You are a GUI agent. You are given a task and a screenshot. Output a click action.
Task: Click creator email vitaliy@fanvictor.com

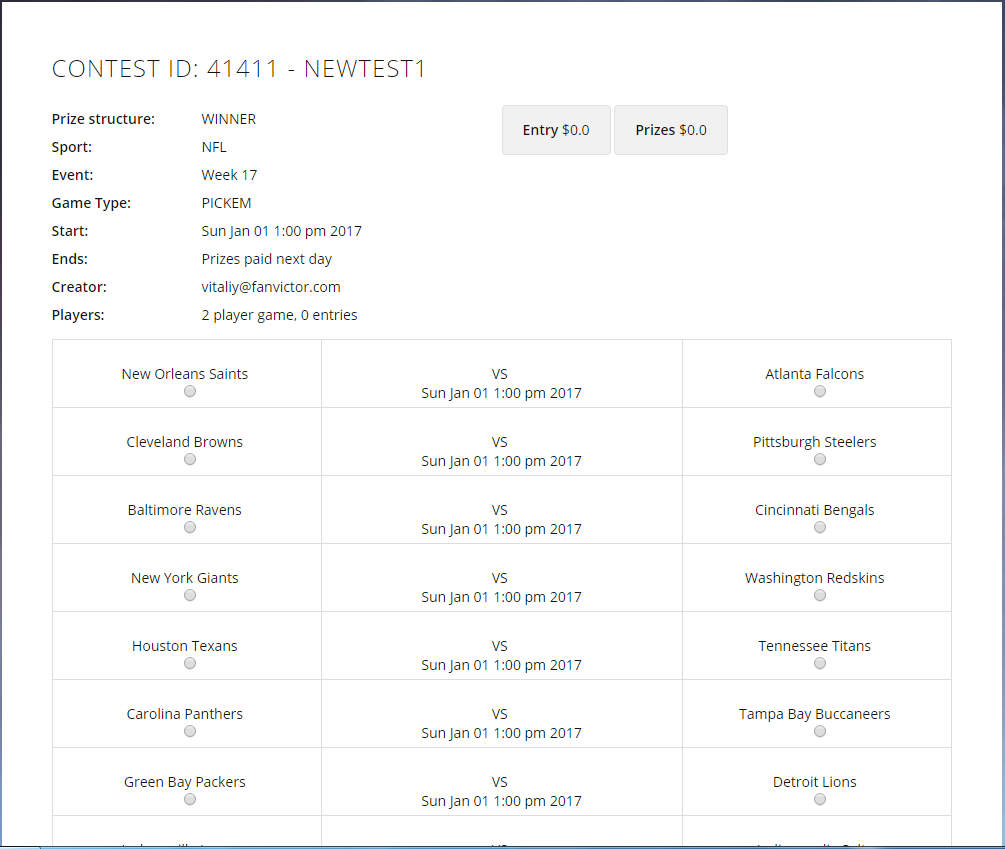click(271, 287)
